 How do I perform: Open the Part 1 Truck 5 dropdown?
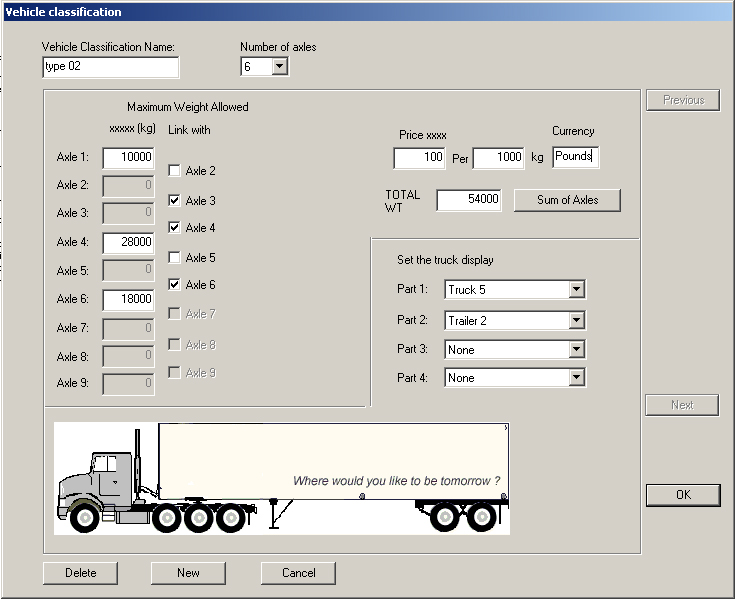coord(577,289)
